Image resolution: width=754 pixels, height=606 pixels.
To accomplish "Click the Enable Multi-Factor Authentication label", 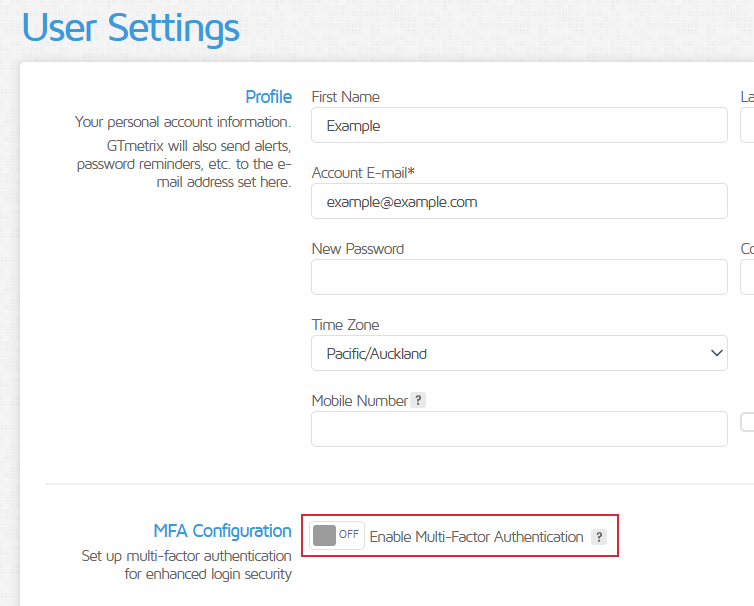I will [476, 537].
